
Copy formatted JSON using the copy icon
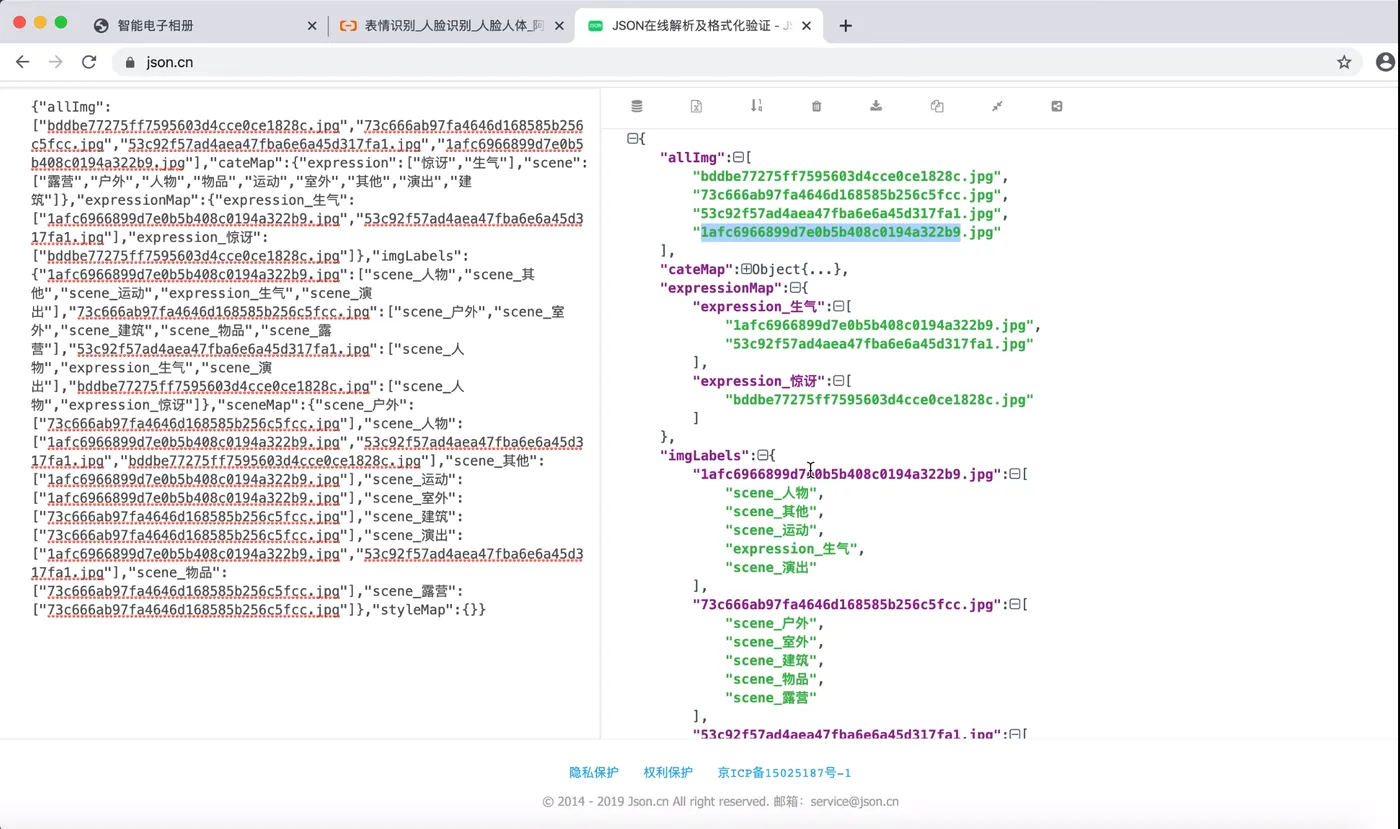[937, 106]
